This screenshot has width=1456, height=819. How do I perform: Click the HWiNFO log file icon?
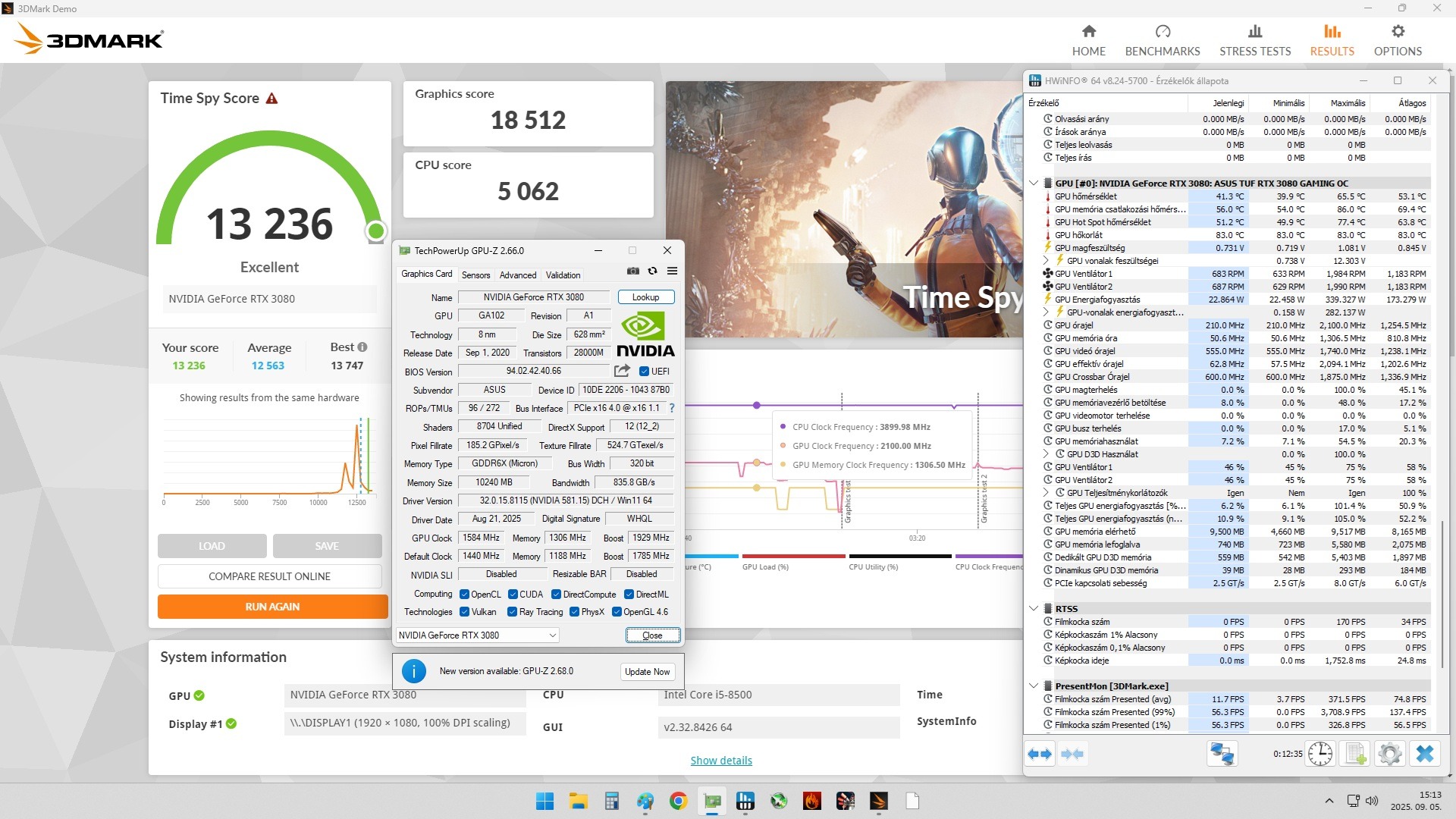click(1354, 754)
